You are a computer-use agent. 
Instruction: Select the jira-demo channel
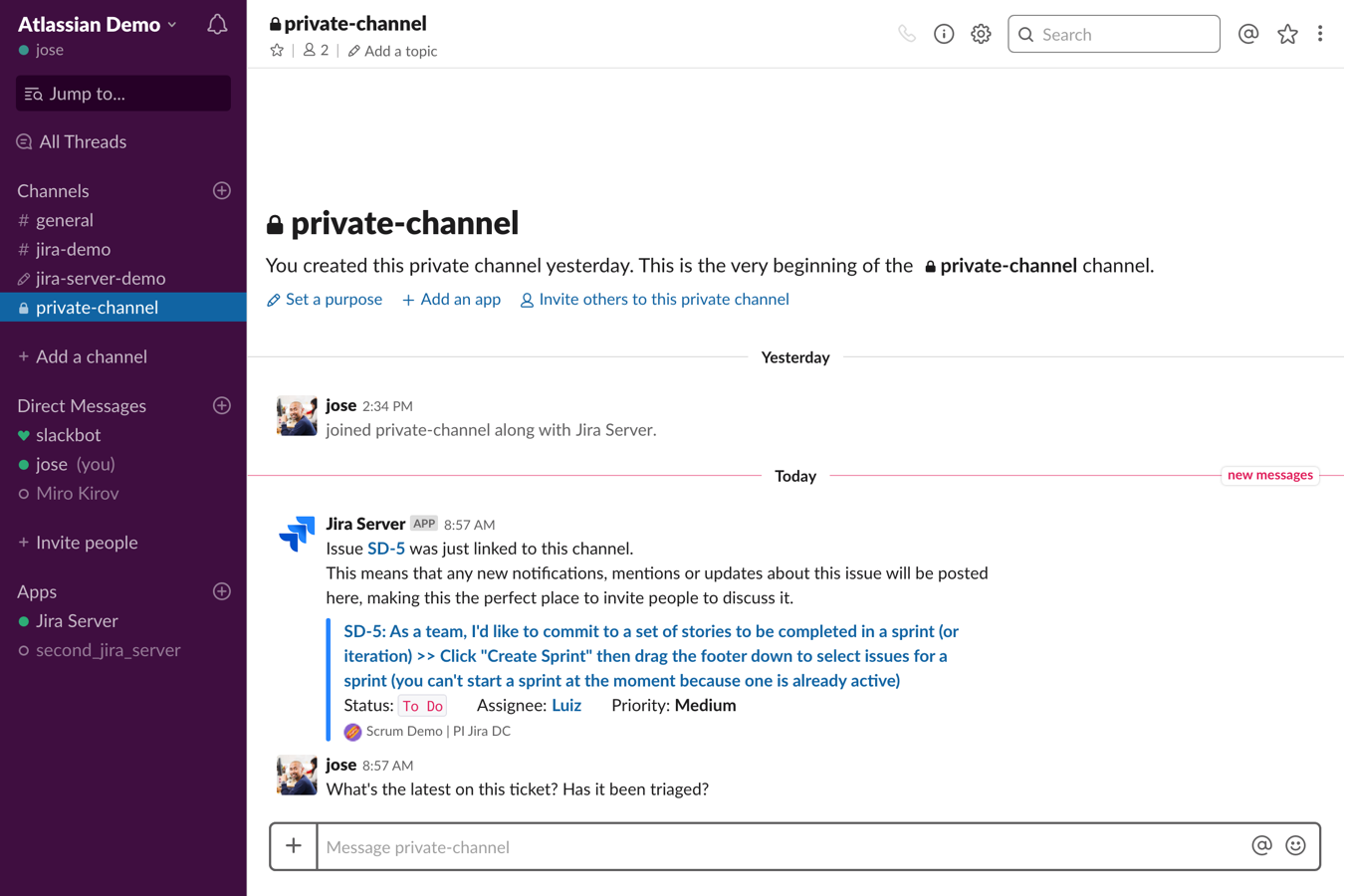[73, 249]
